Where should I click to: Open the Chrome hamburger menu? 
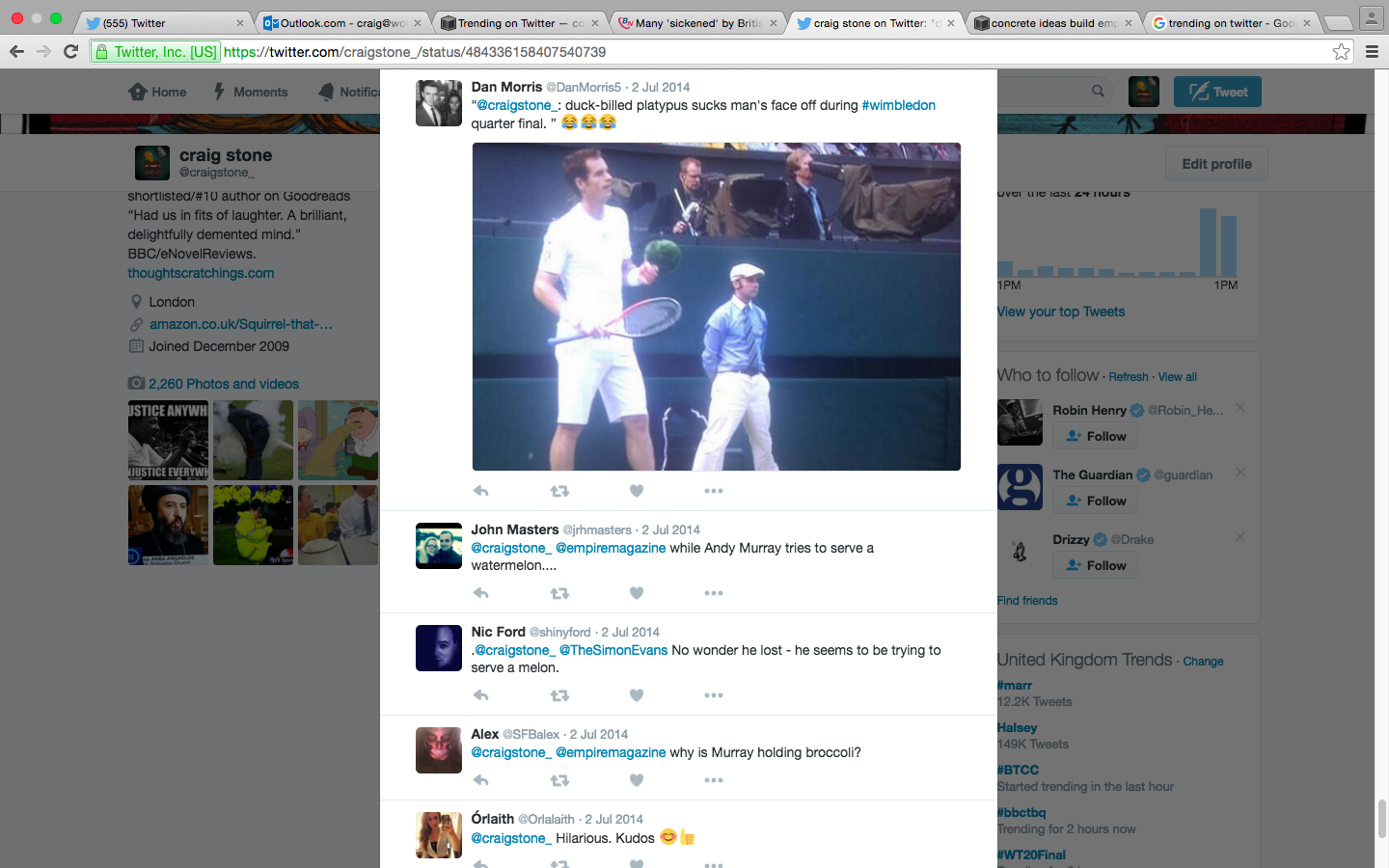click(x=1372, y=52)
